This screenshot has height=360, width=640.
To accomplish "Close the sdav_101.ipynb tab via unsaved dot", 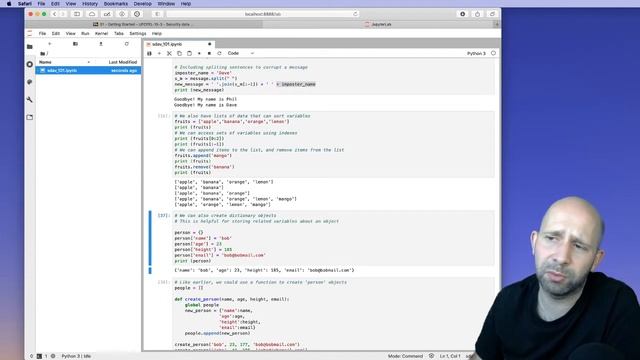I will (210, 44).
